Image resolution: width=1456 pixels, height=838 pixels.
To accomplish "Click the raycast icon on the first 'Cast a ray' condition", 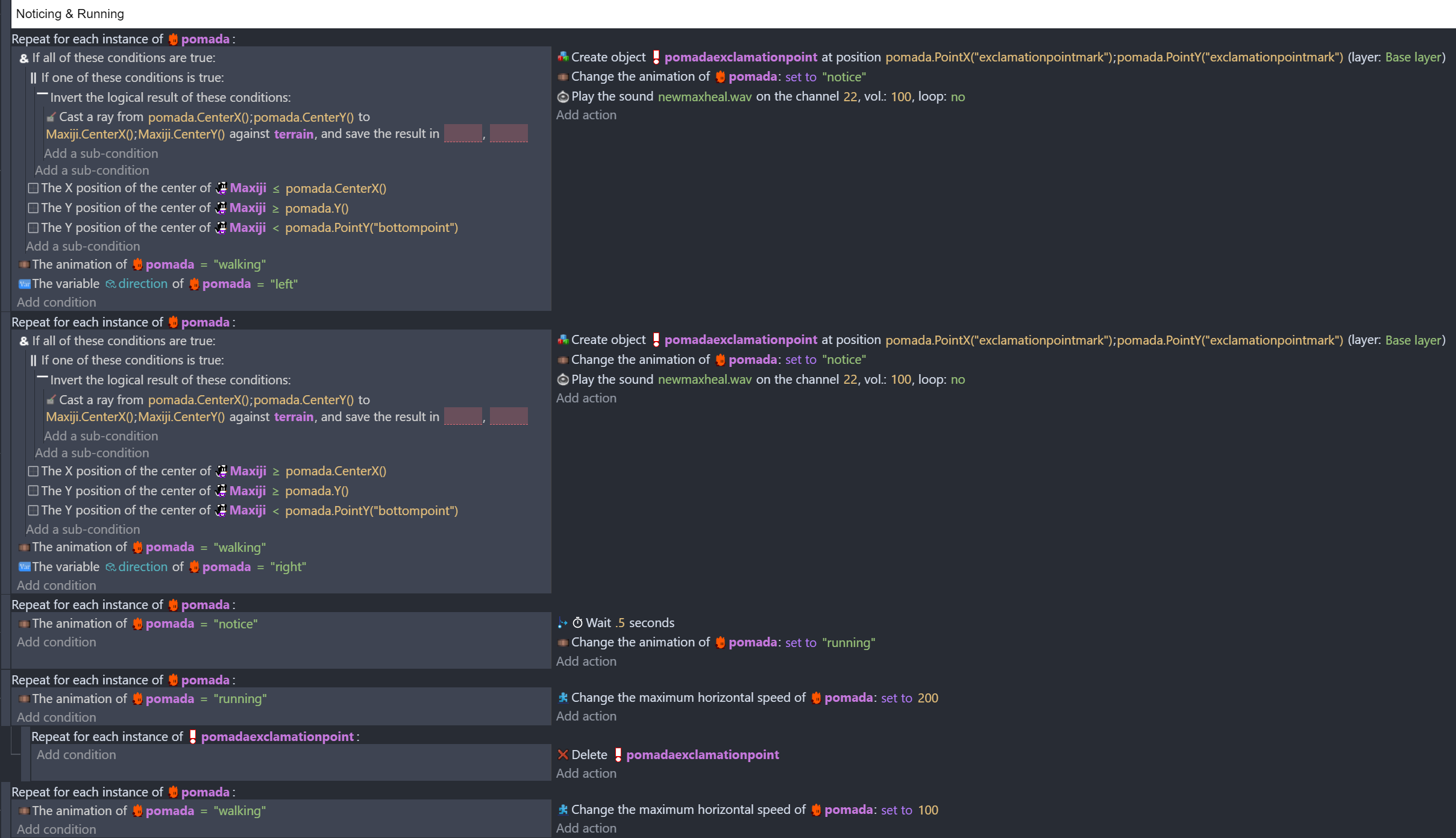I will 51,117.
